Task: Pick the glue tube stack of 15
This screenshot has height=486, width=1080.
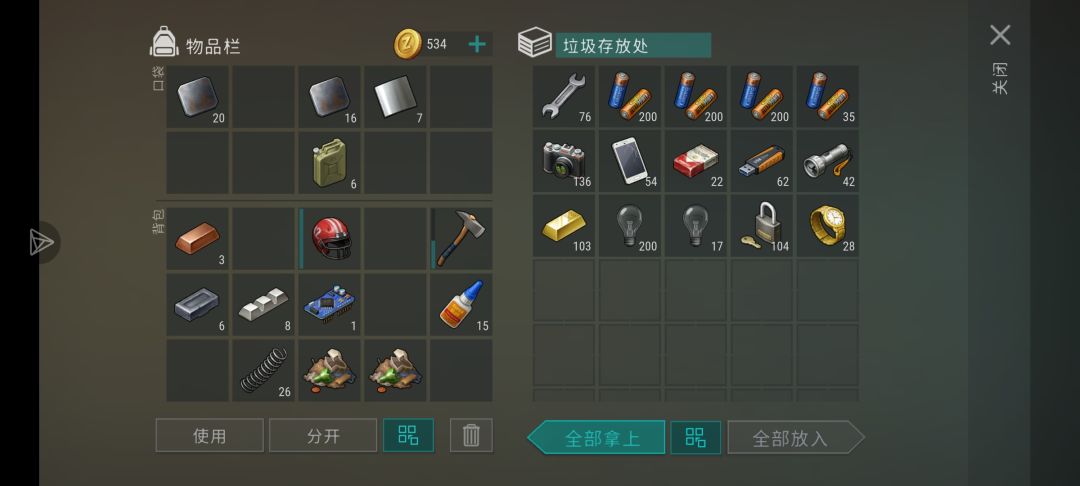Action: pyautogui.click(x=461, y=304)
